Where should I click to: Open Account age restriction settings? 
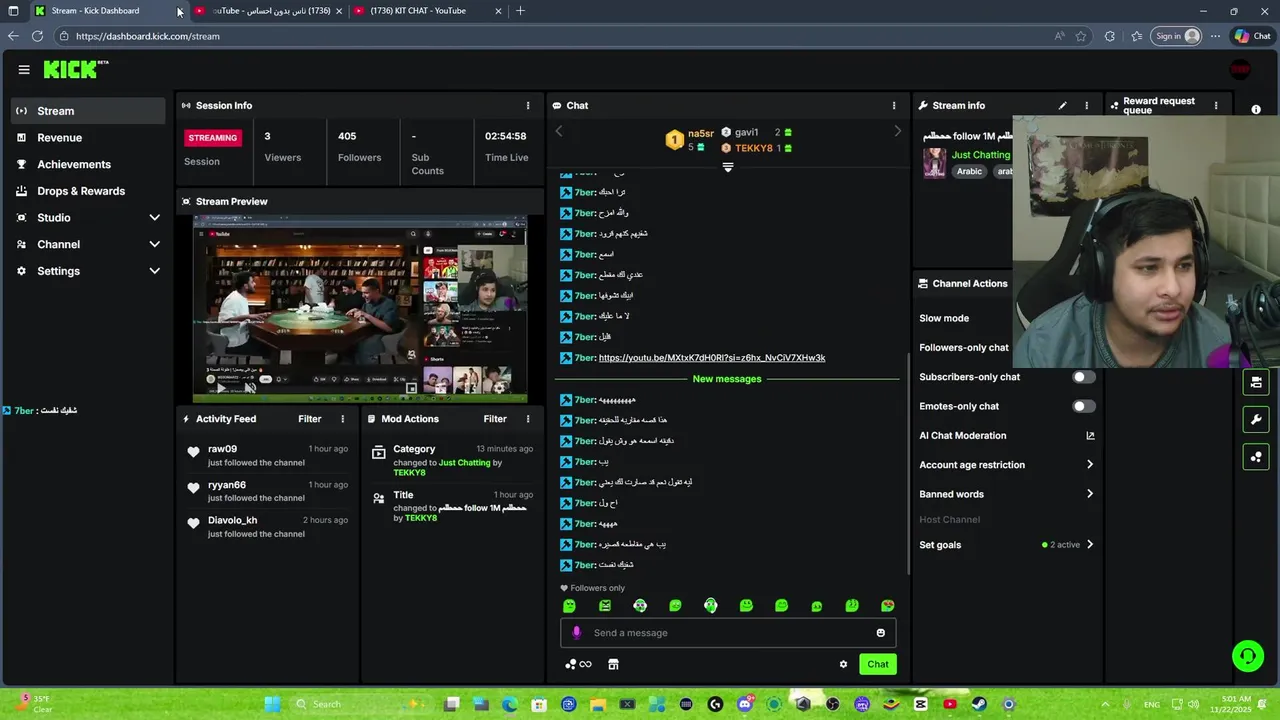[1006, 465]
